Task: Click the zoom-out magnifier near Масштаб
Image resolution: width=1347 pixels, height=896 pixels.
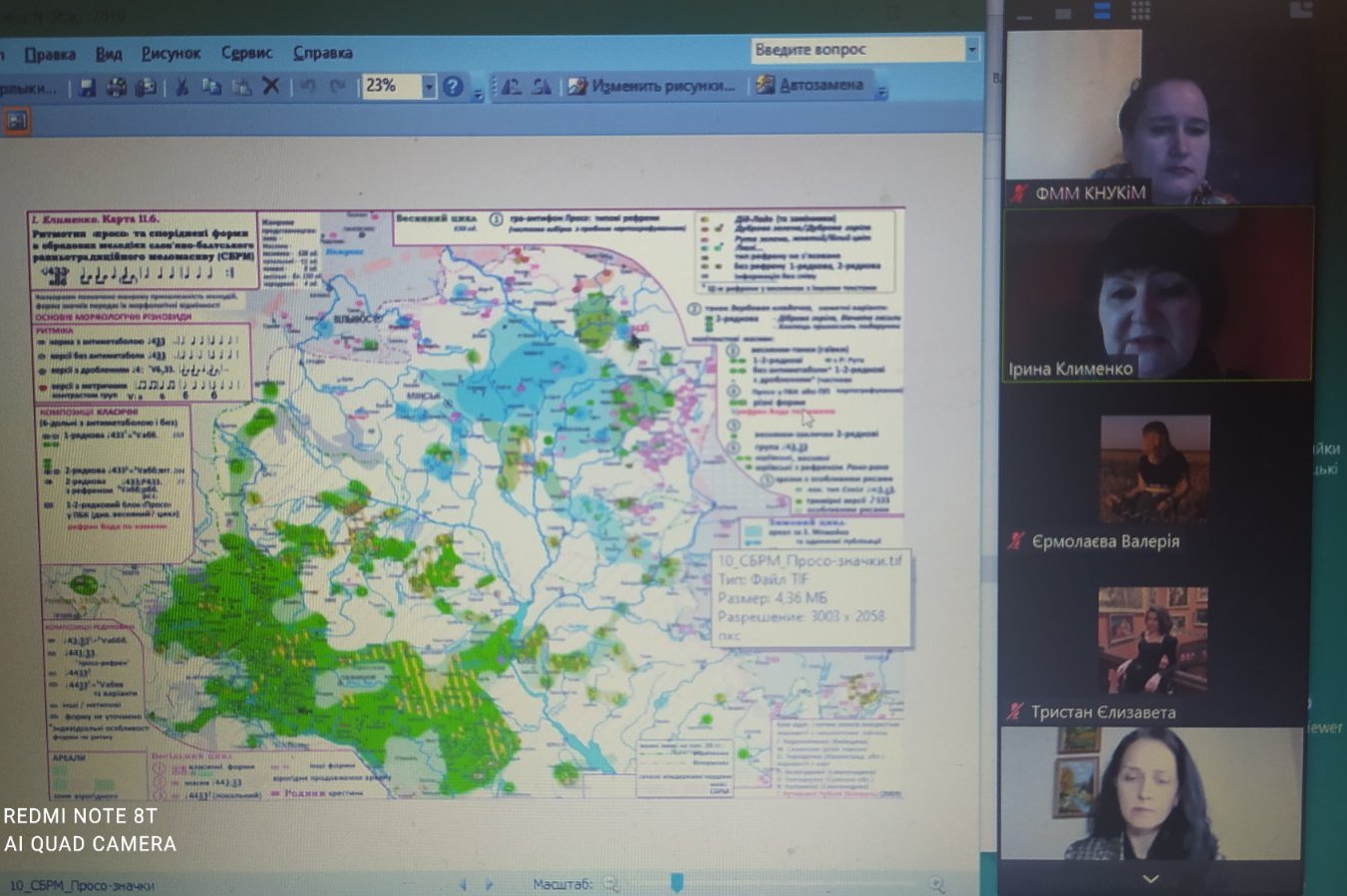Action: [611, 884]
